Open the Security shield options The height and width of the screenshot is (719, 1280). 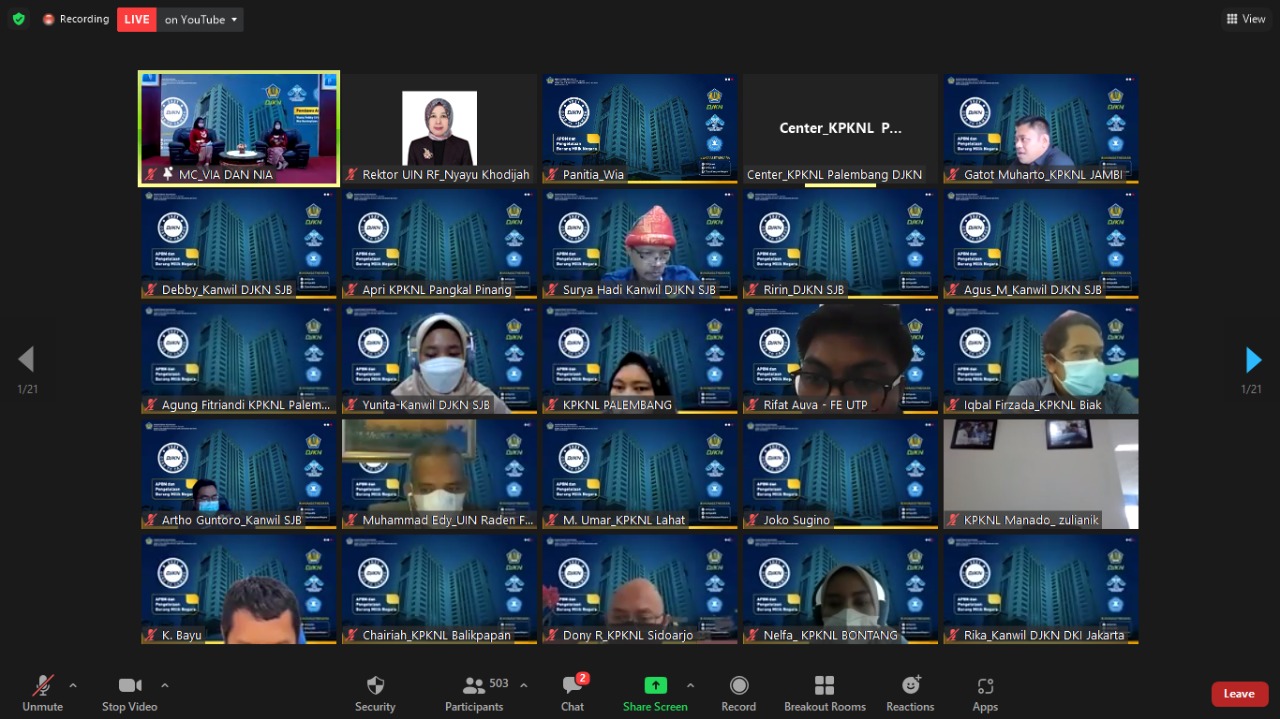tap(375, 692)
